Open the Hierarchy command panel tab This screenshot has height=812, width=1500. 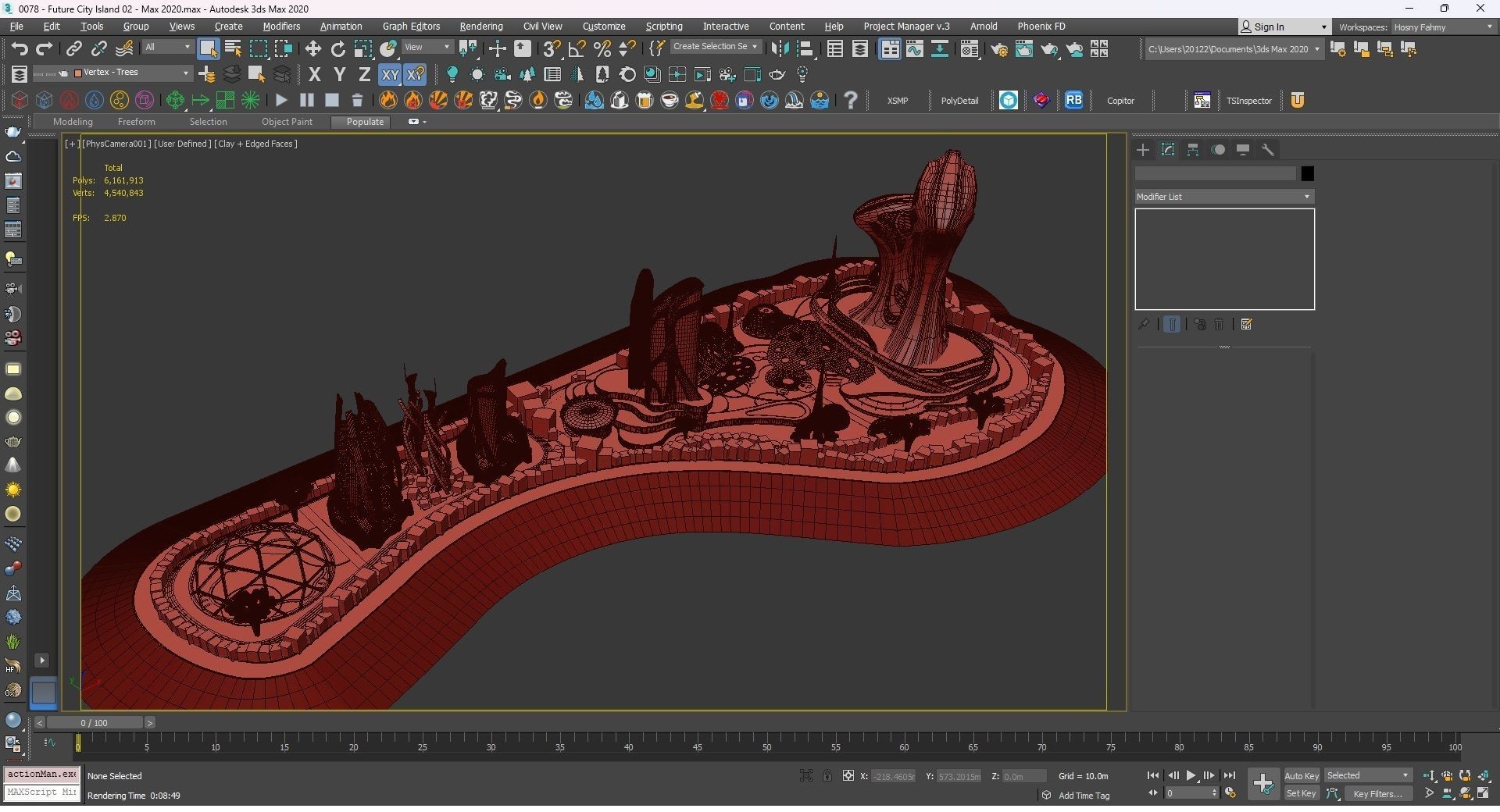click(1193, 150)
